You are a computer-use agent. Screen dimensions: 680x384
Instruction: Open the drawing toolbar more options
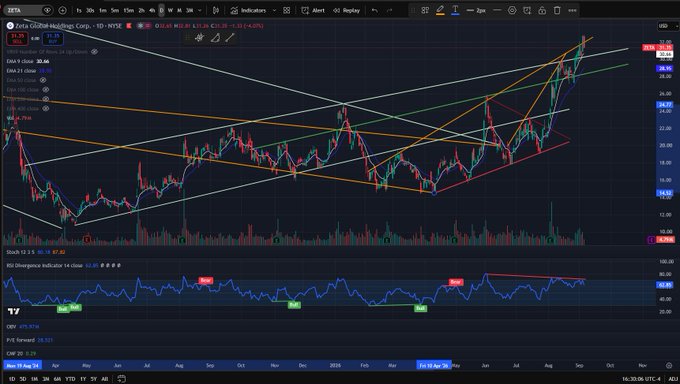click(x=572, y=10)
